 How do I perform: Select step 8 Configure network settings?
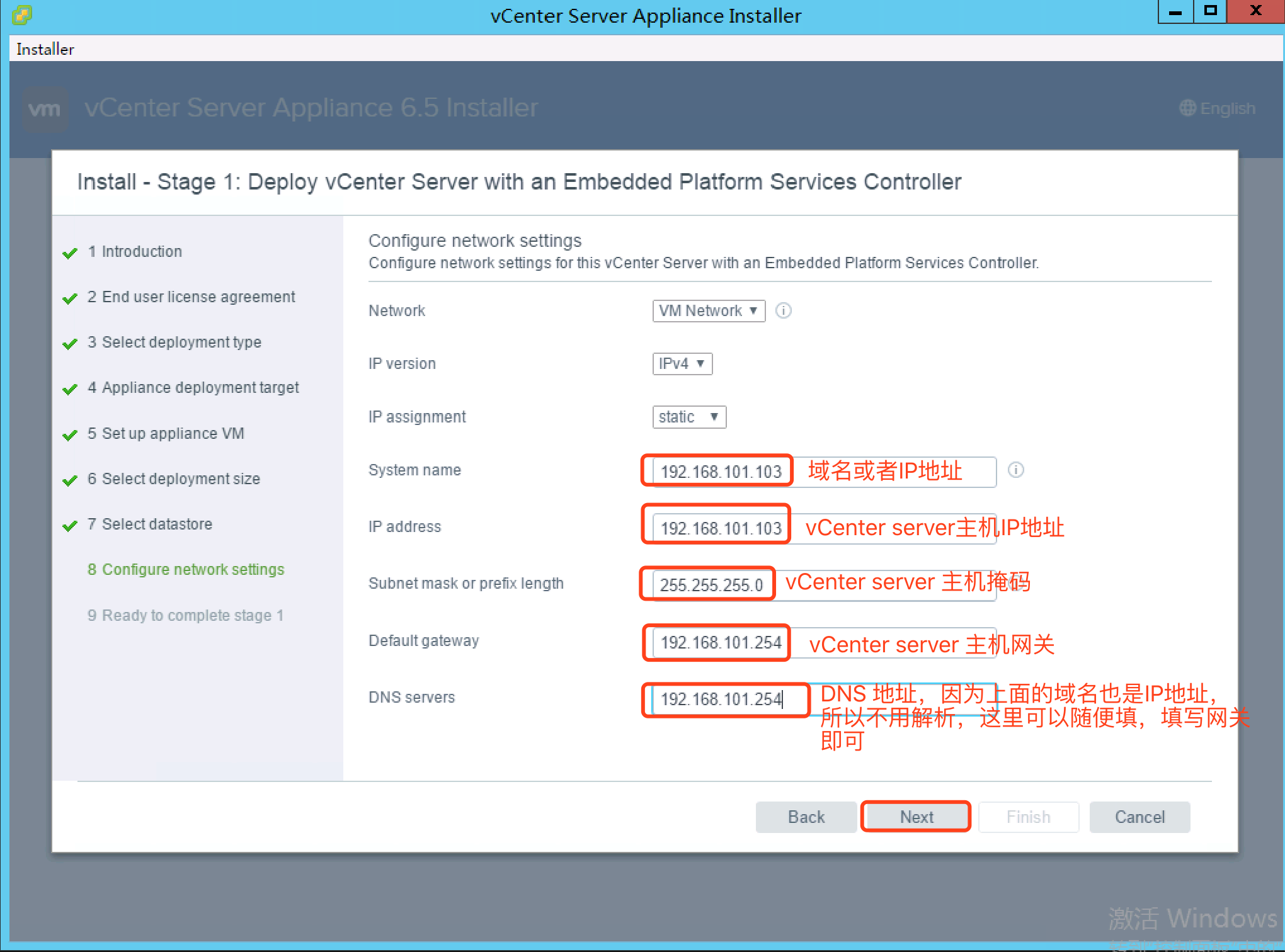pyautogui.click(x=186, y=569)
